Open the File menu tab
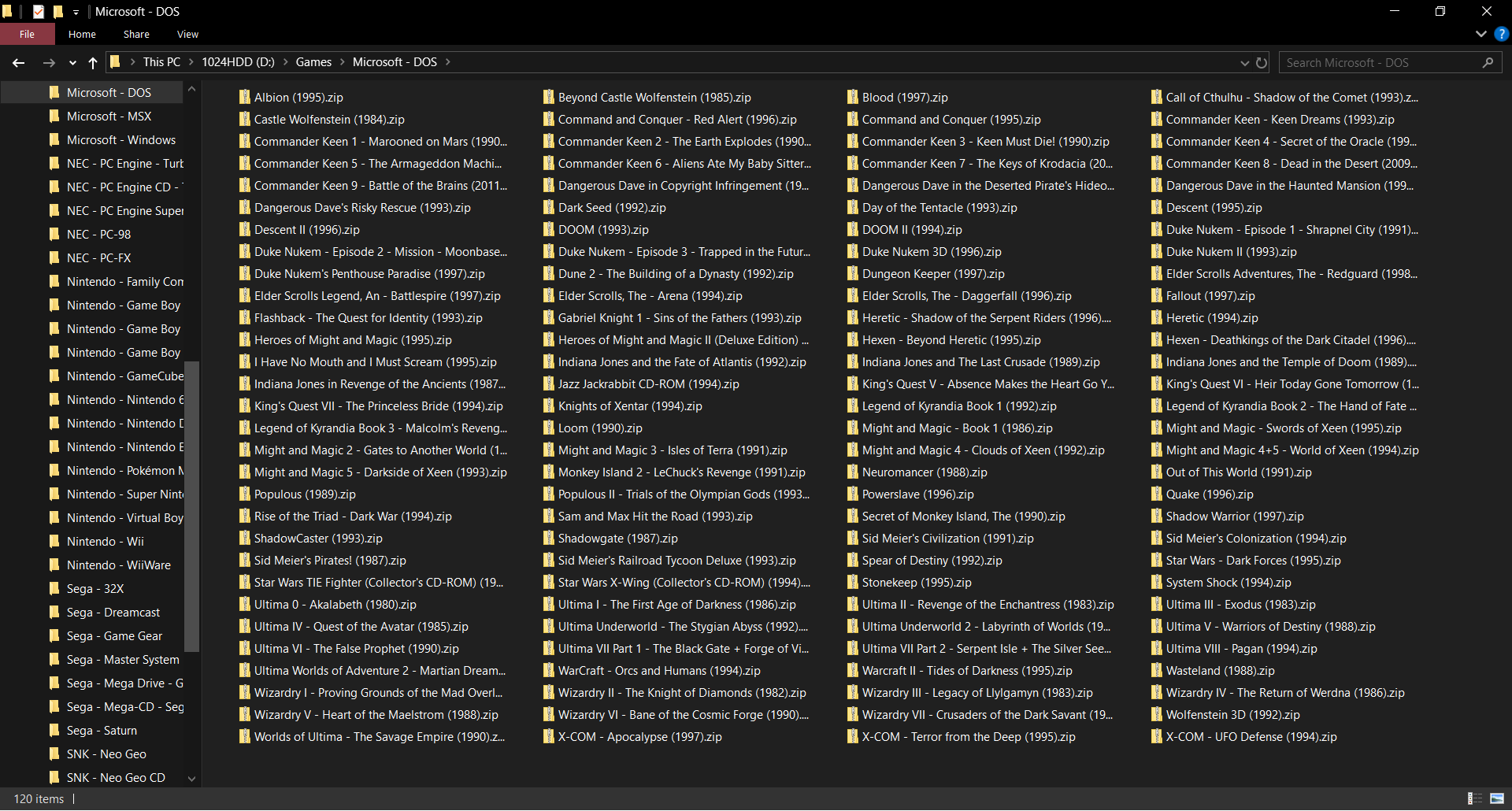The height and width of the screenshot is (811, 1512). click(x=28, y=34)
